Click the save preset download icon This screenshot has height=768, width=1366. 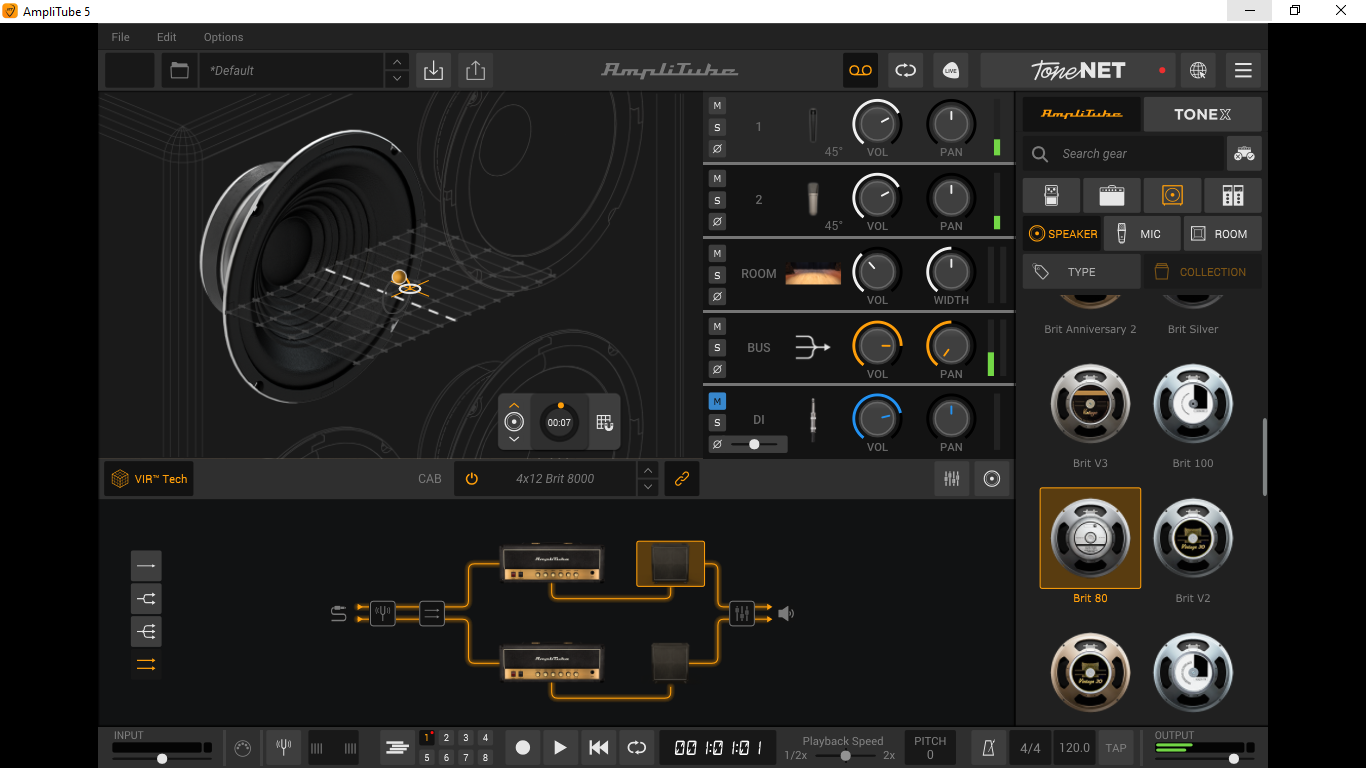pos(434,70)
